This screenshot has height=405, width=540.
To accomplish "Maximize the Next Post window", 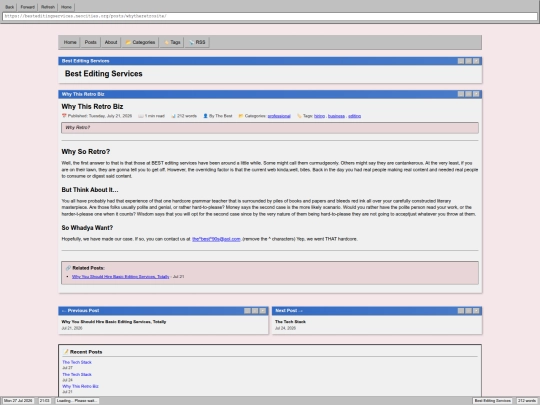I will click(x=468, y=311).
